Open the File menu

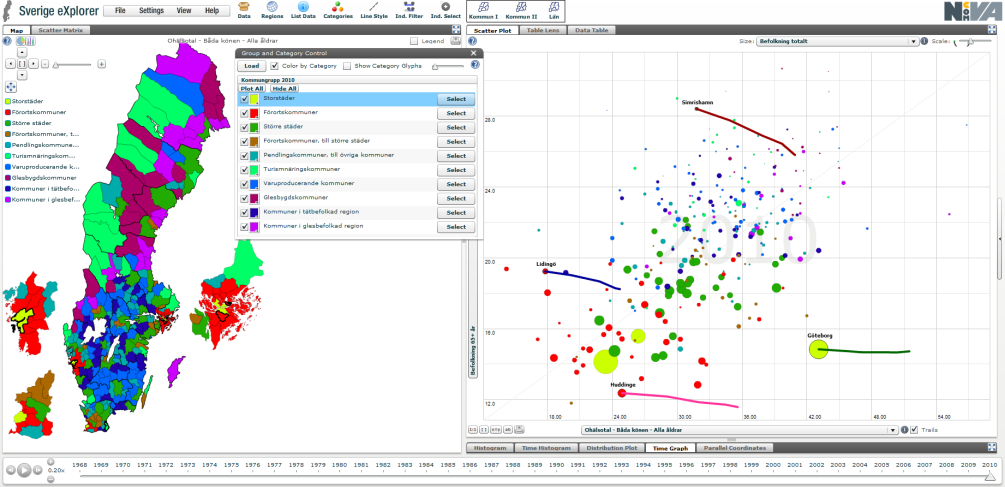pos(120,11)
